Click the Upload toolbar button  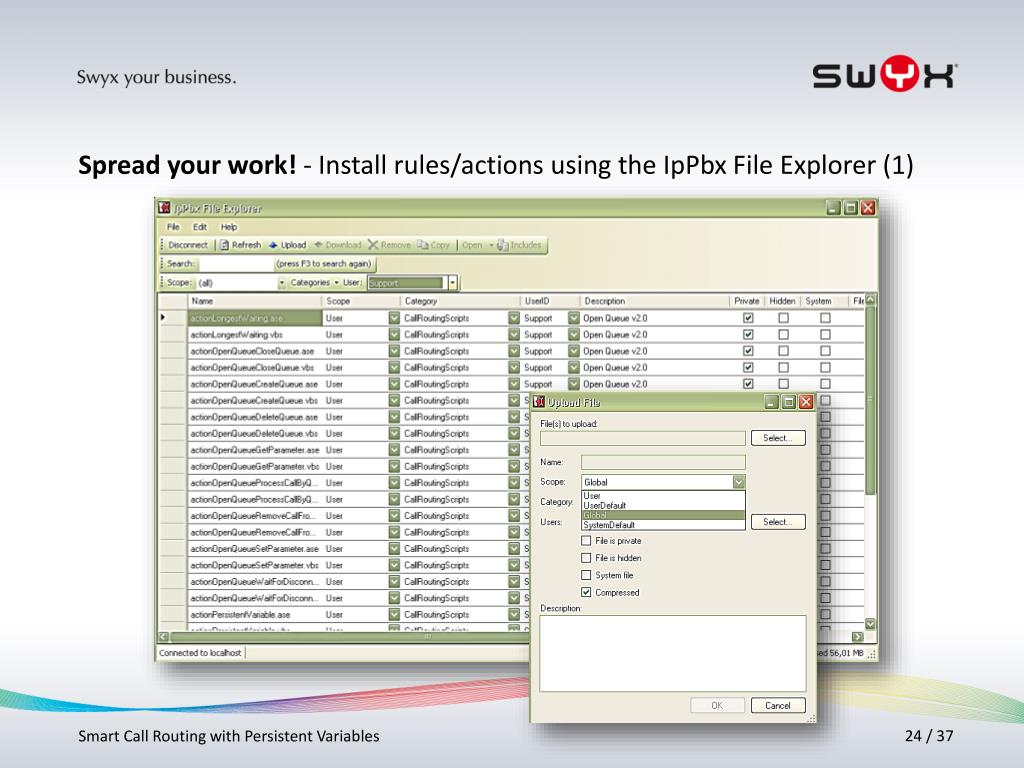287,245
